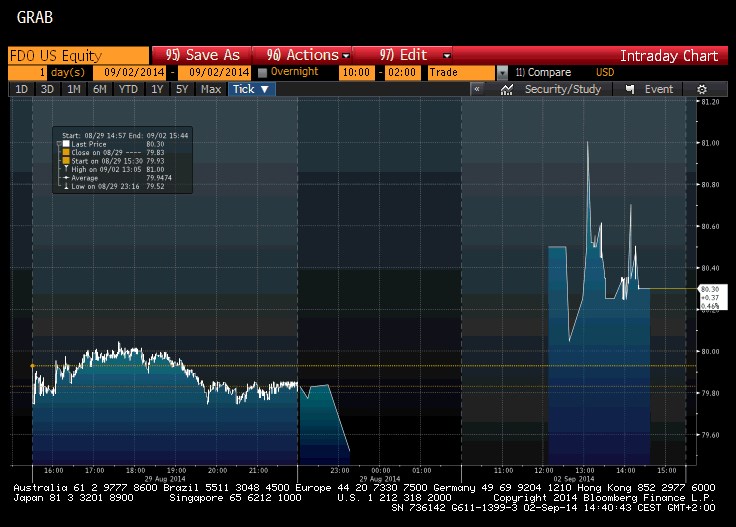Expand the Trade type dropdown
Viewport: 736px width, 527px height.
coord(502,72)
